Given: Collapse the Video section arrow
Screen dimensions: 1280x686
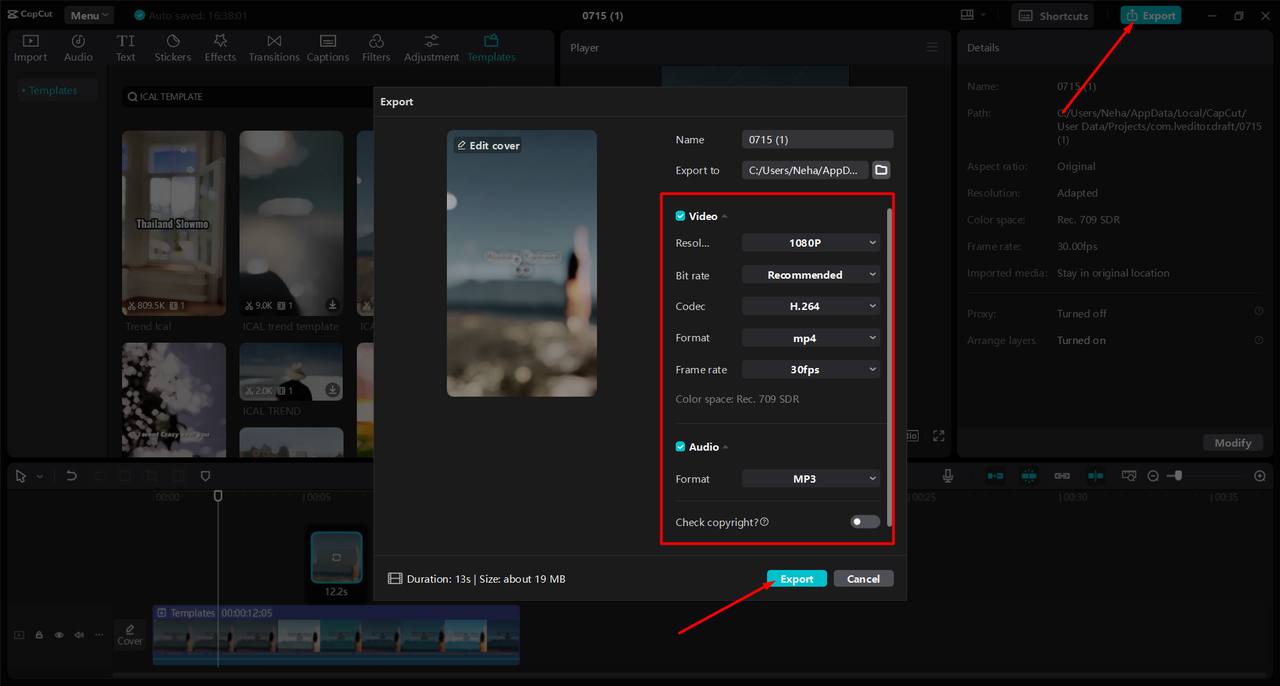Looking at the screenshot, I should pos(725,217).
